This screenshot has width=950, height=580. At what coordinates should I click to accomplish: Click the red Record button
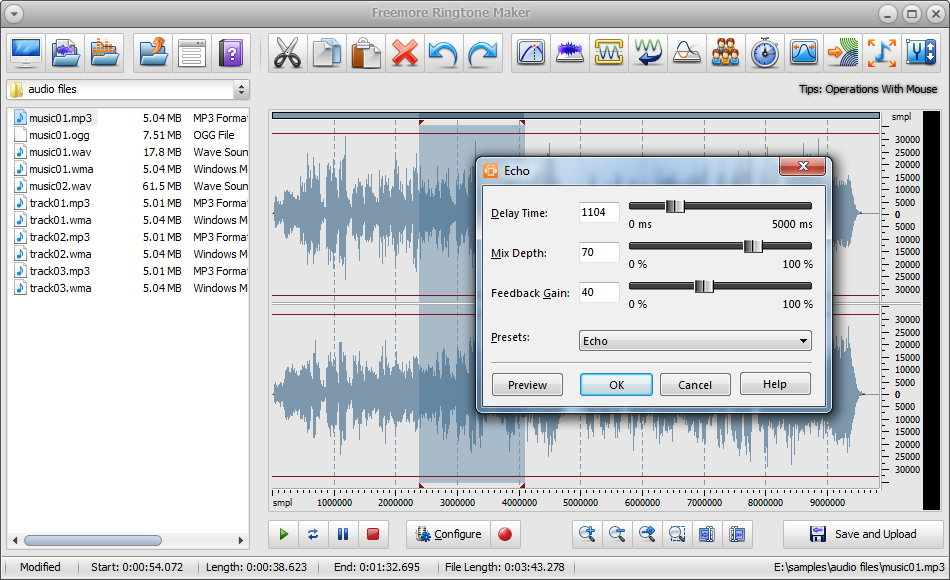point(505,535)
